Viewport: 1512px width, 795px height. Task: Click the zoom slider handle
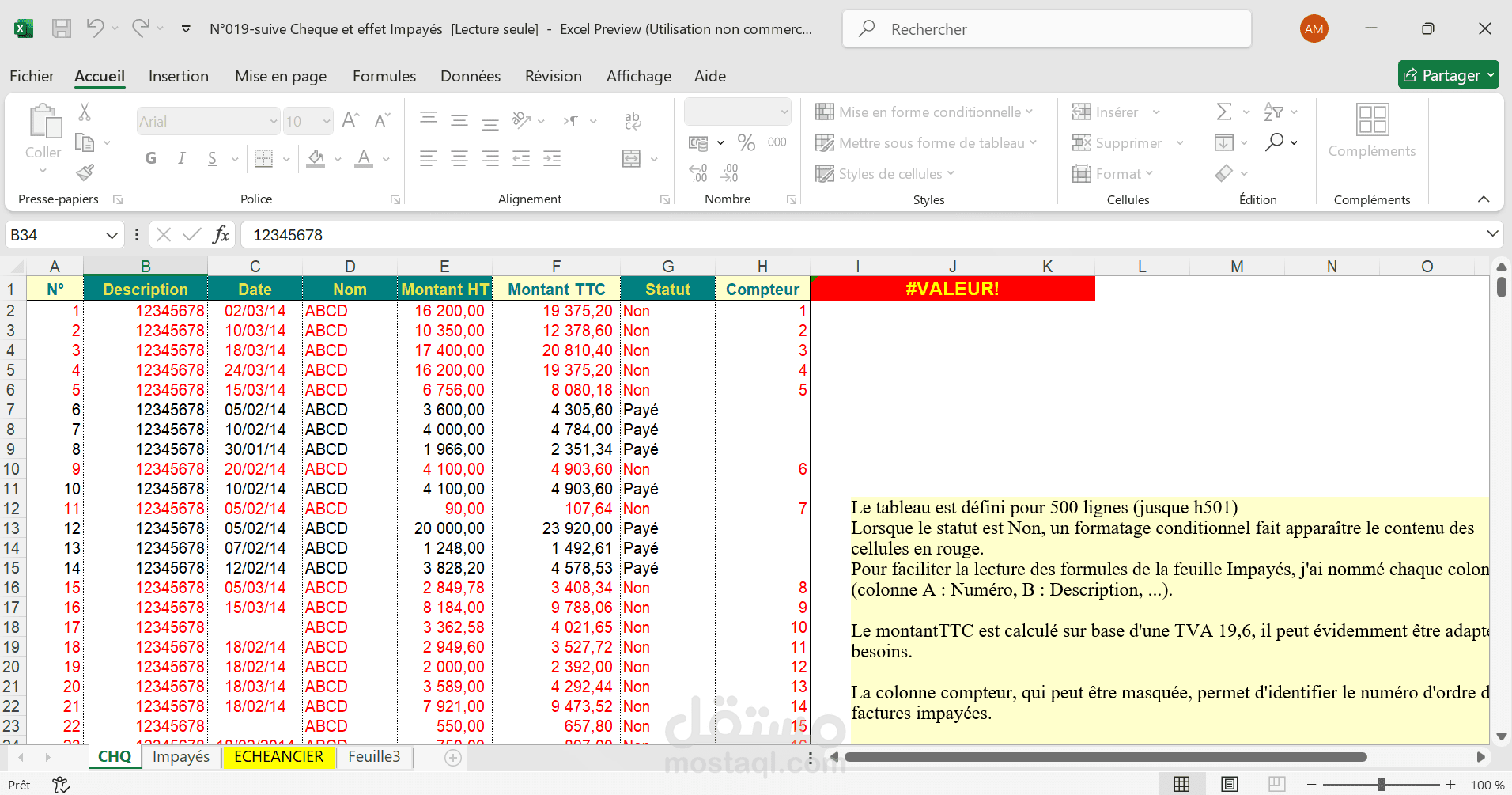pos(1382,784)
